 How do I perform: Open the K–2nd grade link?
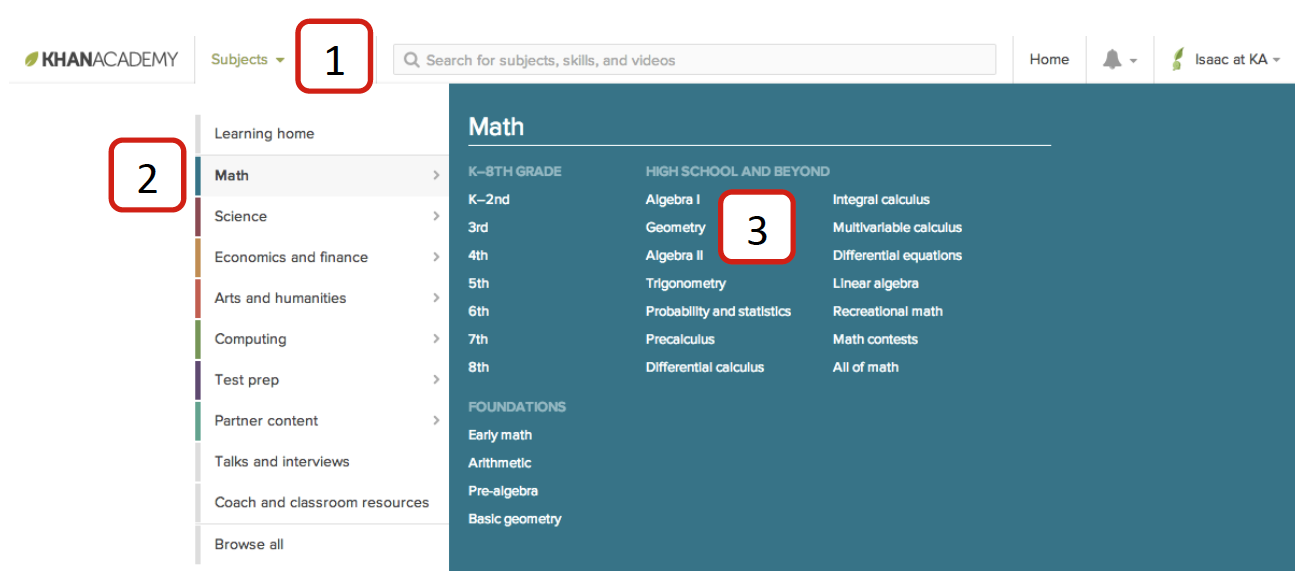tap(489, 200)
